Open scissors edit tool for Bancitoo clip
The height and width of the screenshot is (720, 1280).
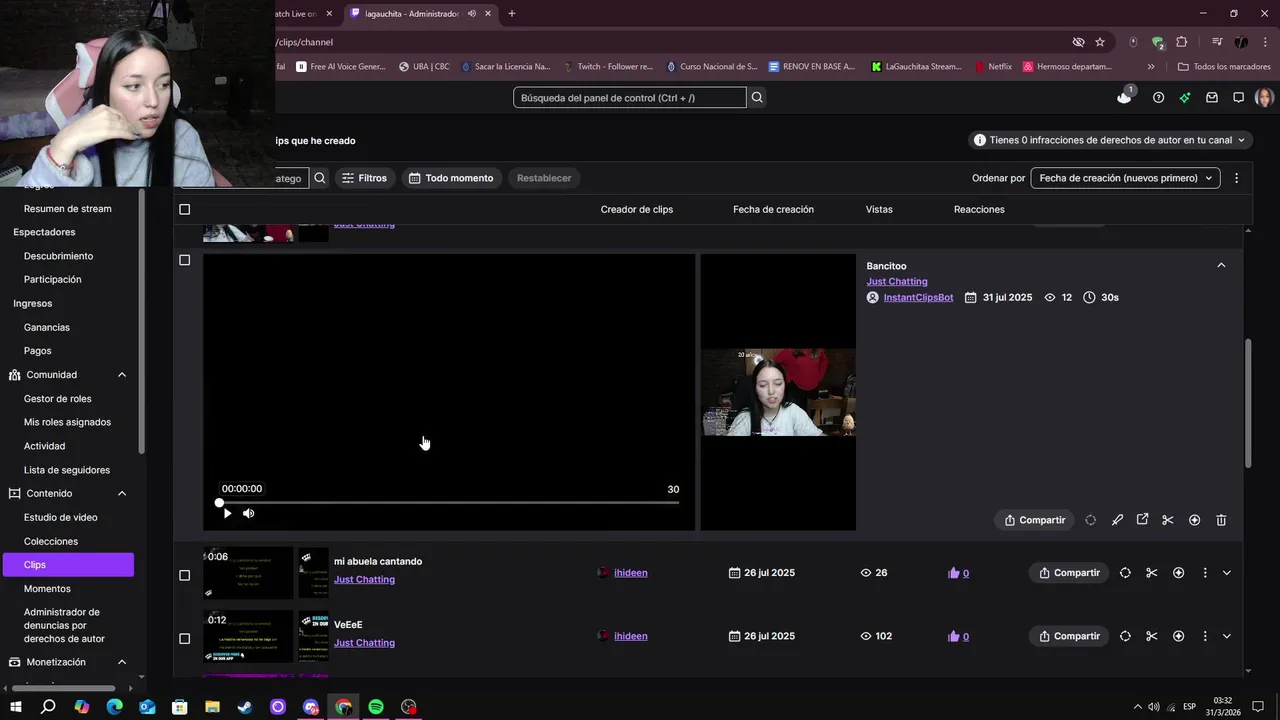click(1168, 520)
